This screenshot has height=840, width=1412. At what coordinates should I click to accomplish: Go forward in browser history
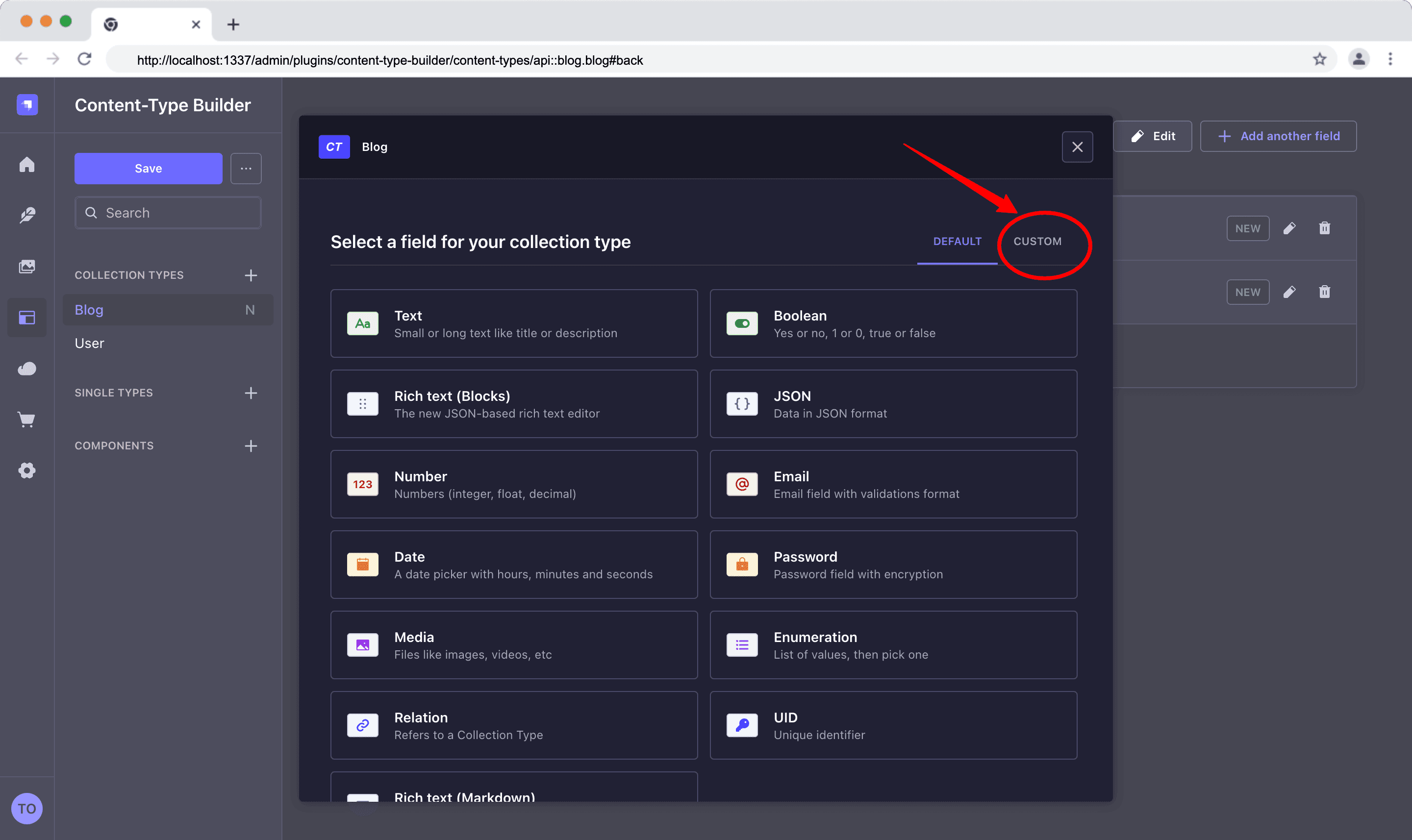[x=53, y=59]
